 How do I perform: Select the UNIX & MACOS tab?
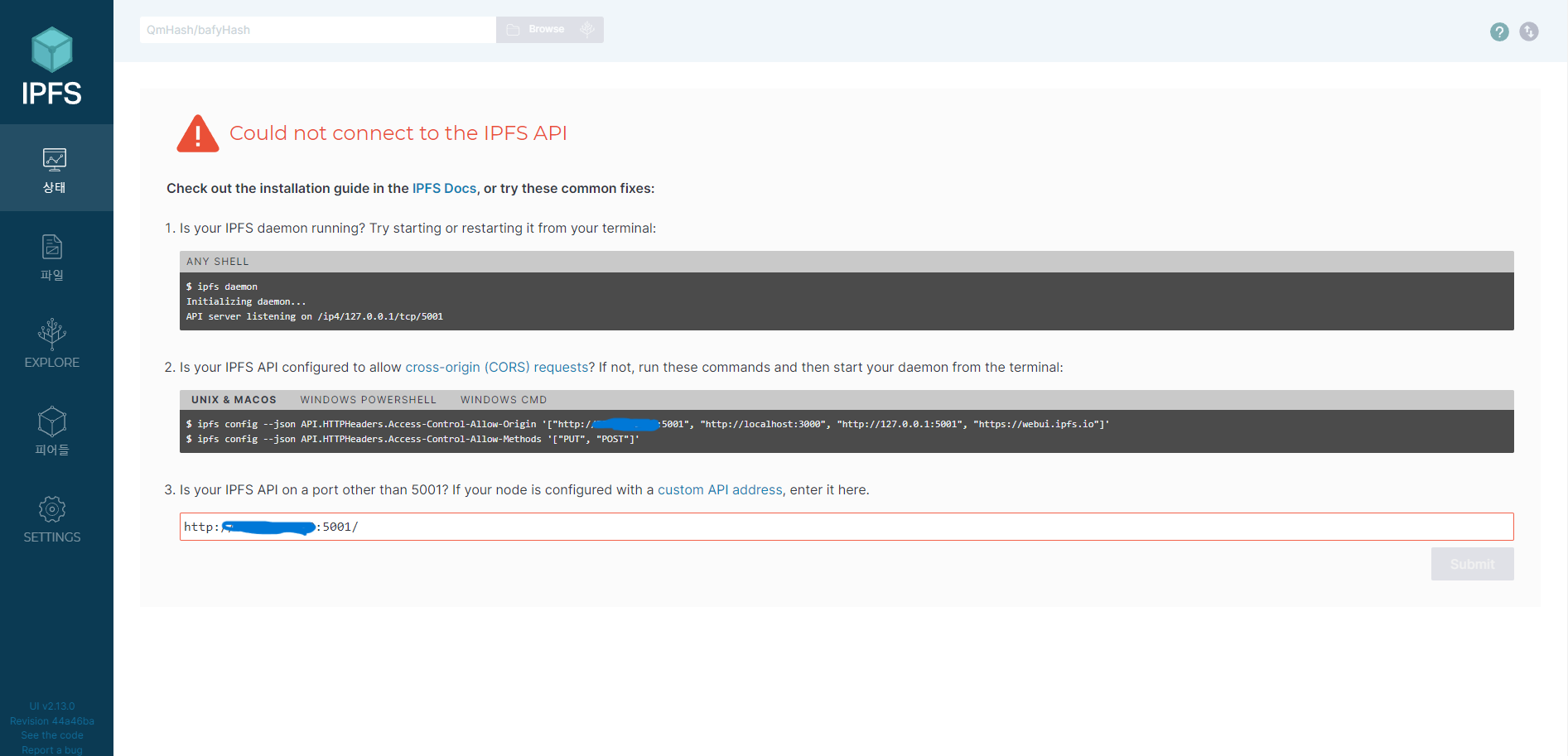pyautogui.click(x=234, y=400)
